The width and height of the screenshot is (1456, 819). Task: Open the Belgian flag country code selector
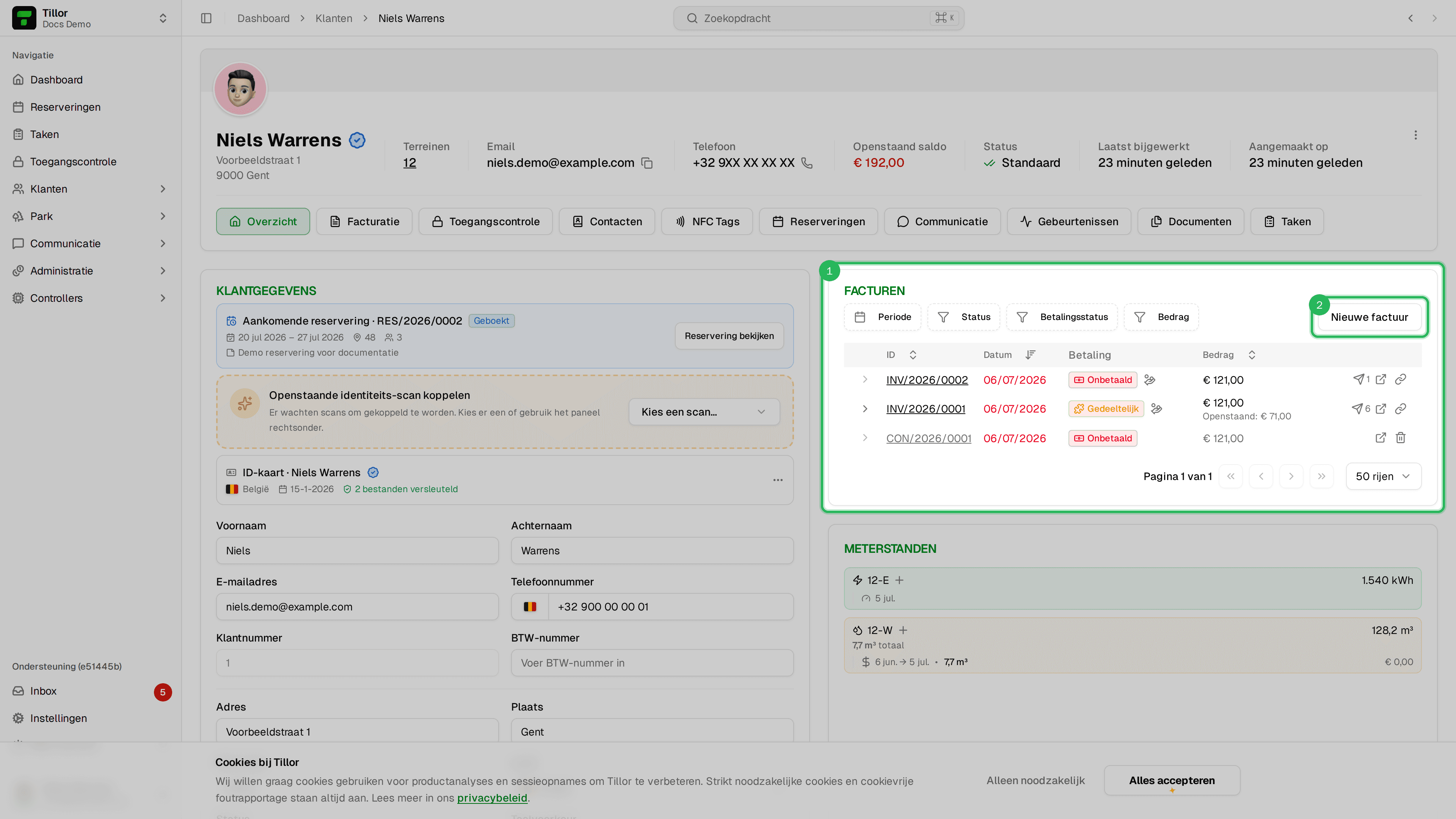click(530, 607)
